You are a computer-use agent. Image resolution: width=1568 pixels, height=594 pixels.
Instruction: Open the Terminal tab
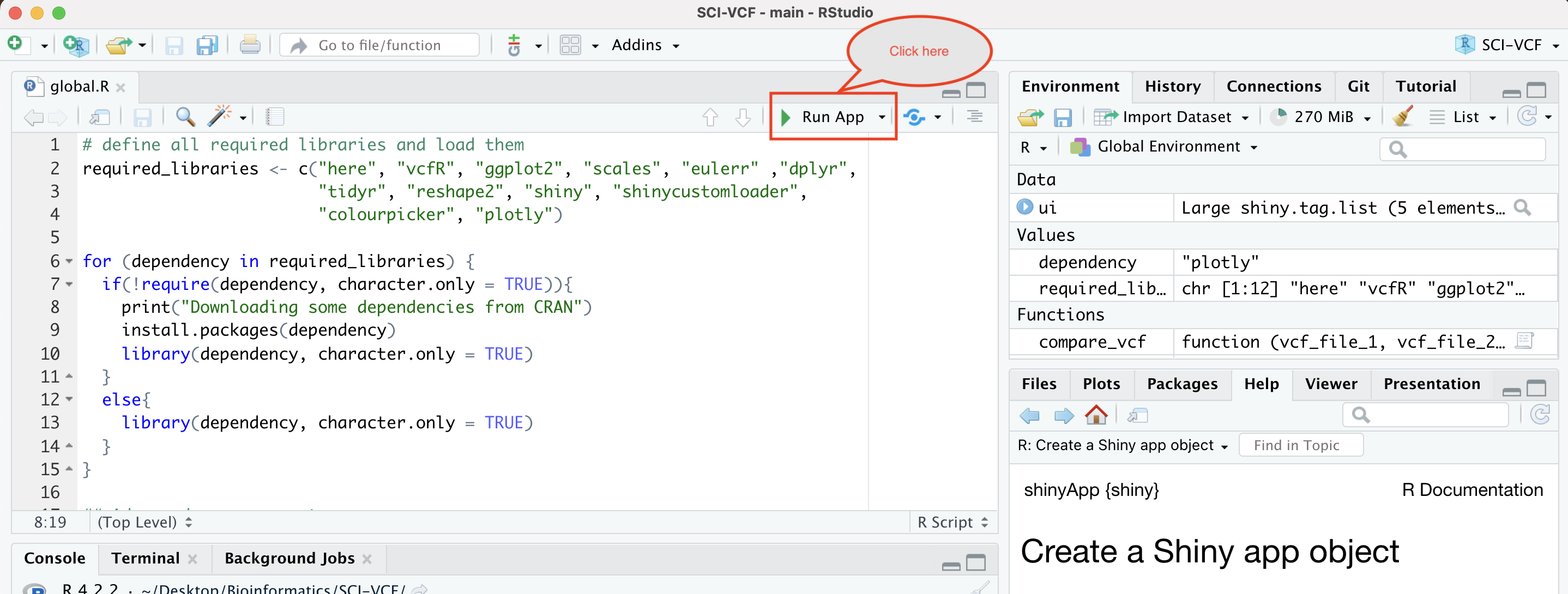[144, 557]
